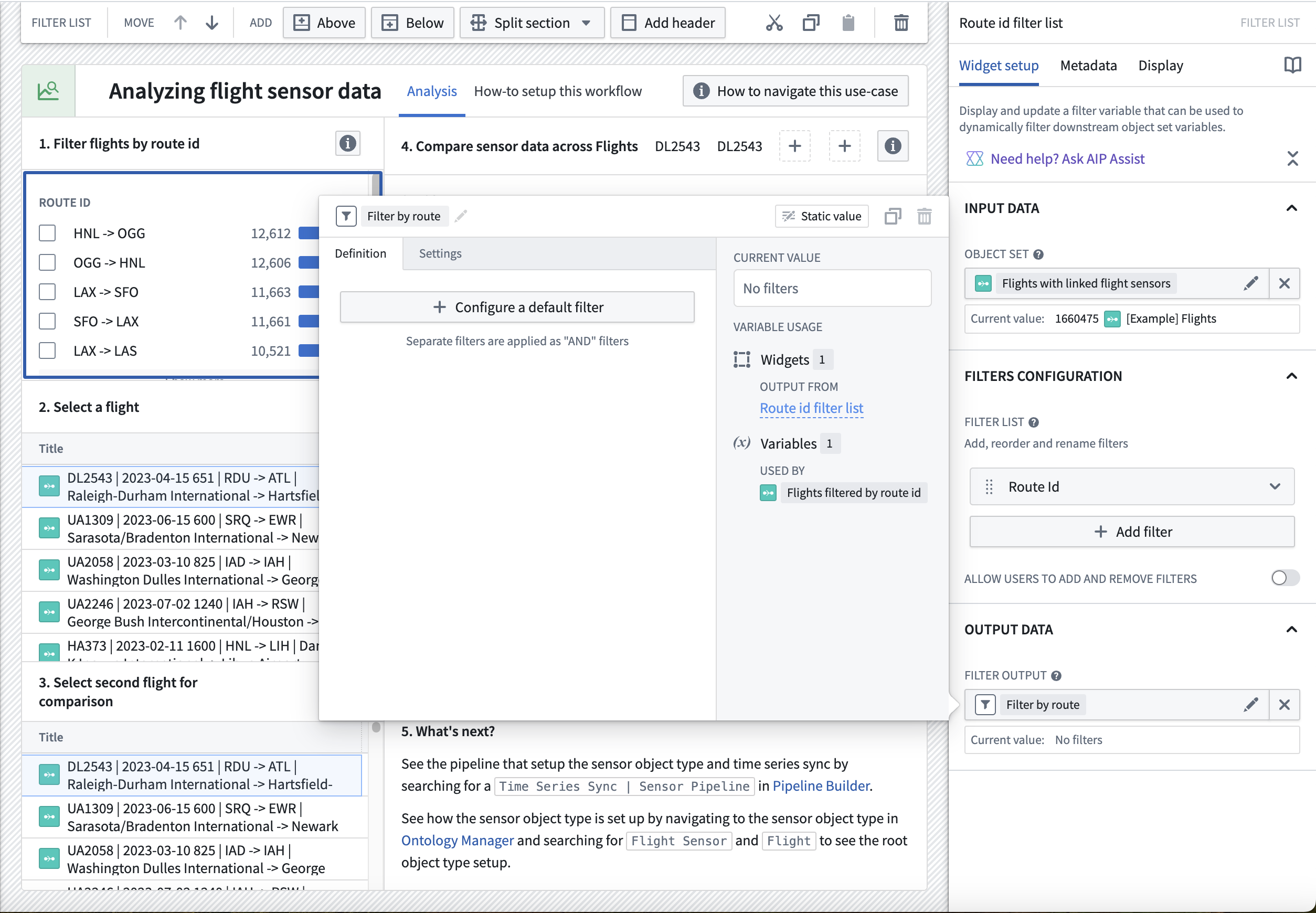Open the Split section dropdown arrow
The image size is (1316, 913).
(586, 23)
